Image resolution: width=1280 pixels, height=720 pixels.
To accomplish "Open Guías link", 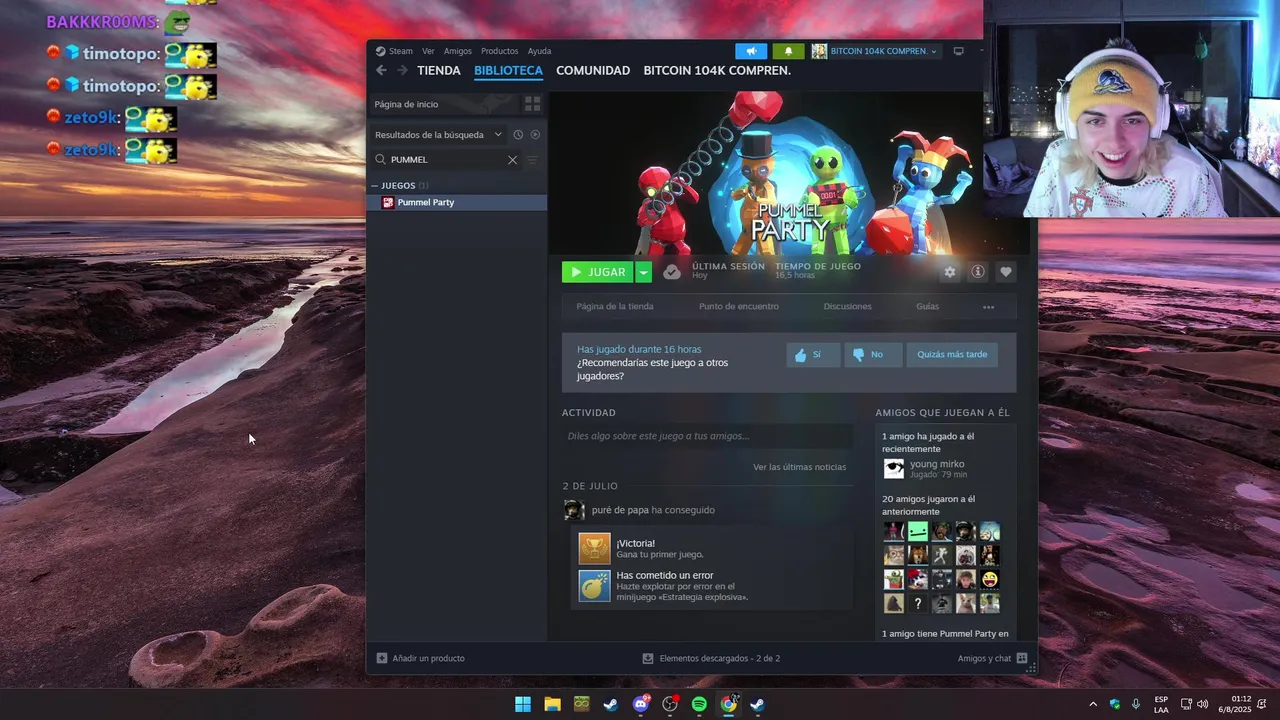I will pyautogui.click(x=927, y=307).
